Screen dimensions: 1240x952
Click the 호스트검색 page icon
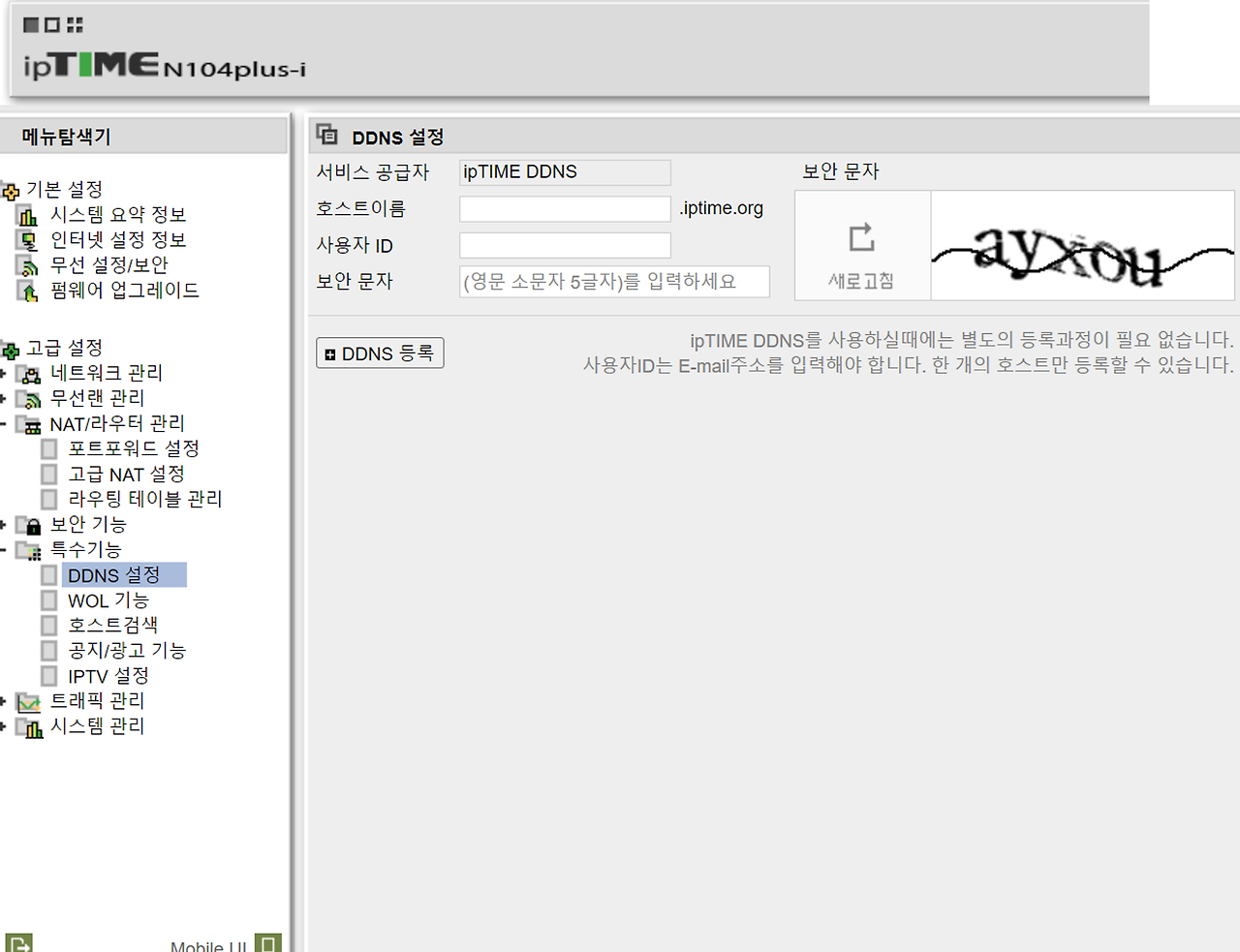tap(49, 626)
